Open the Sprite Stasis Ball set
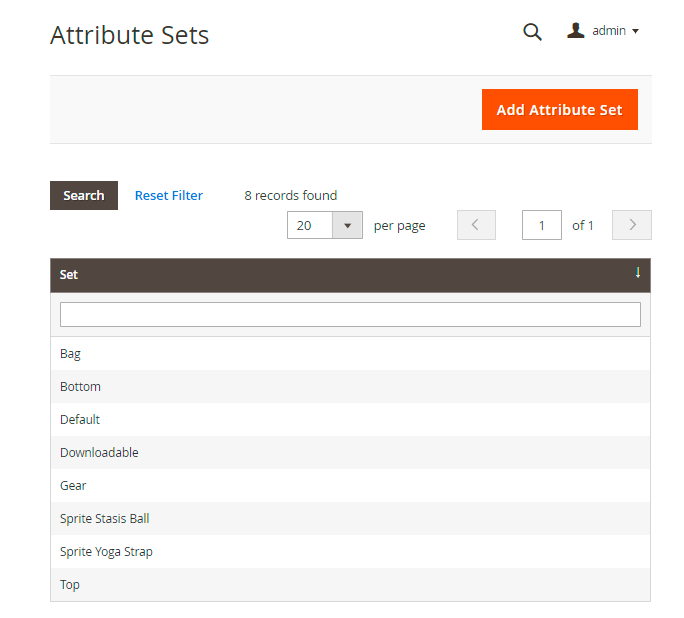 pyautogui.click(x=105, y=519)
